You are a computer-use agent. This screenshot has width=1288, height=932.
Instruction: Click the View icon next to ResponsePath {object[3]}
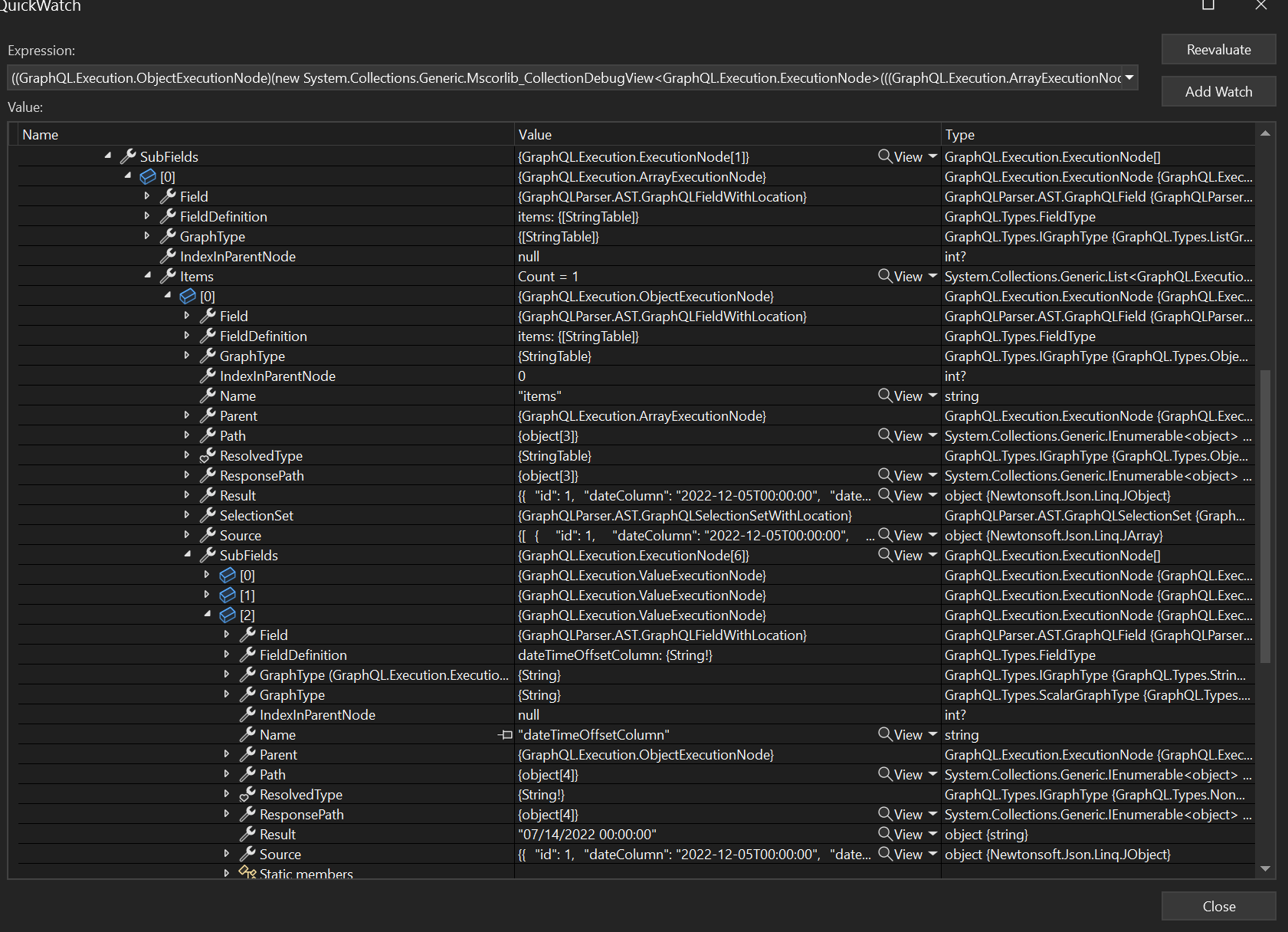pos(884,475)
